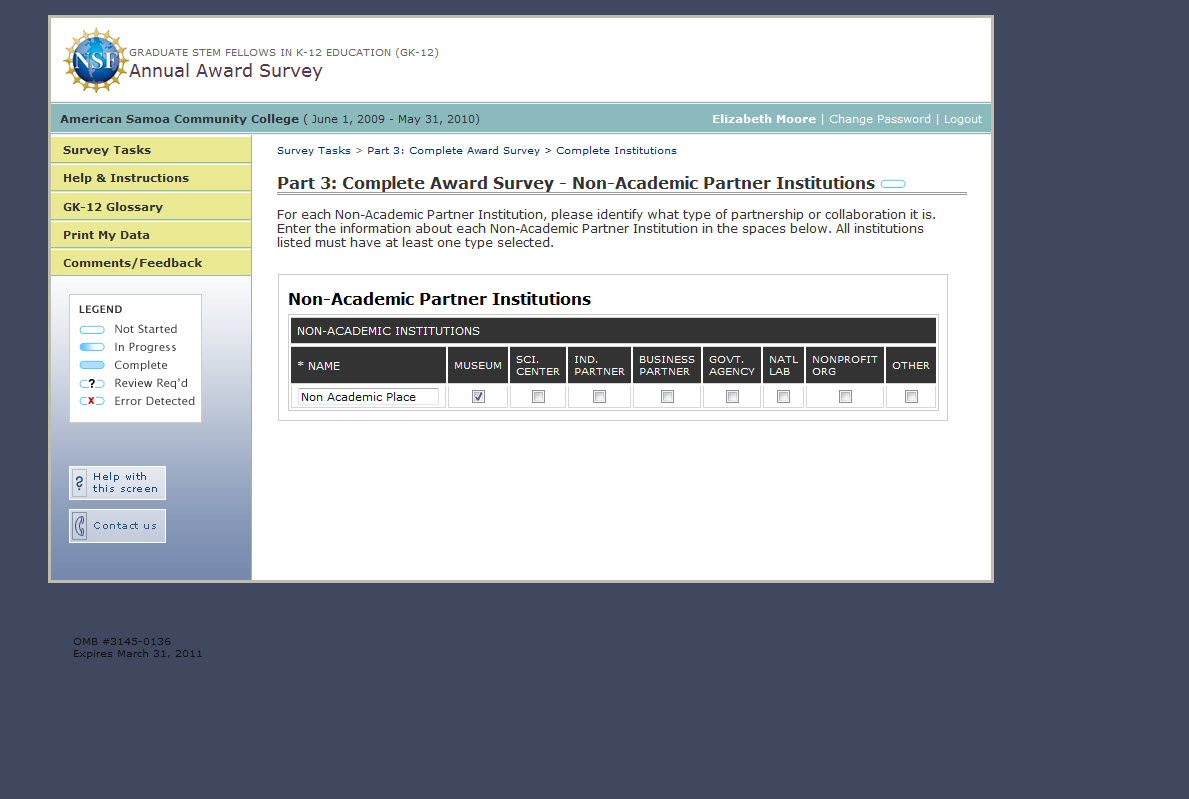Open Help & Instructions in sidebar
Screen dimensions: 1189x799
(x=151, y=178)
